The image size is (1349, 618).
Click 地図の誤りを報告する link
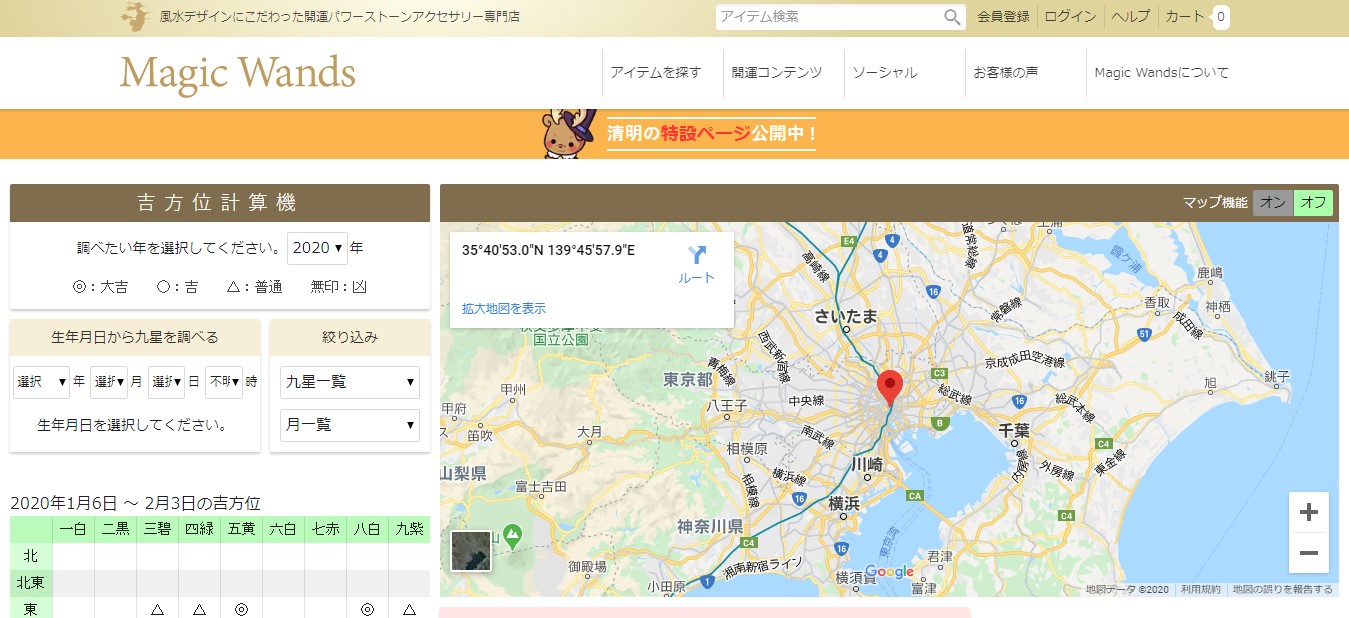point(1282,590)
